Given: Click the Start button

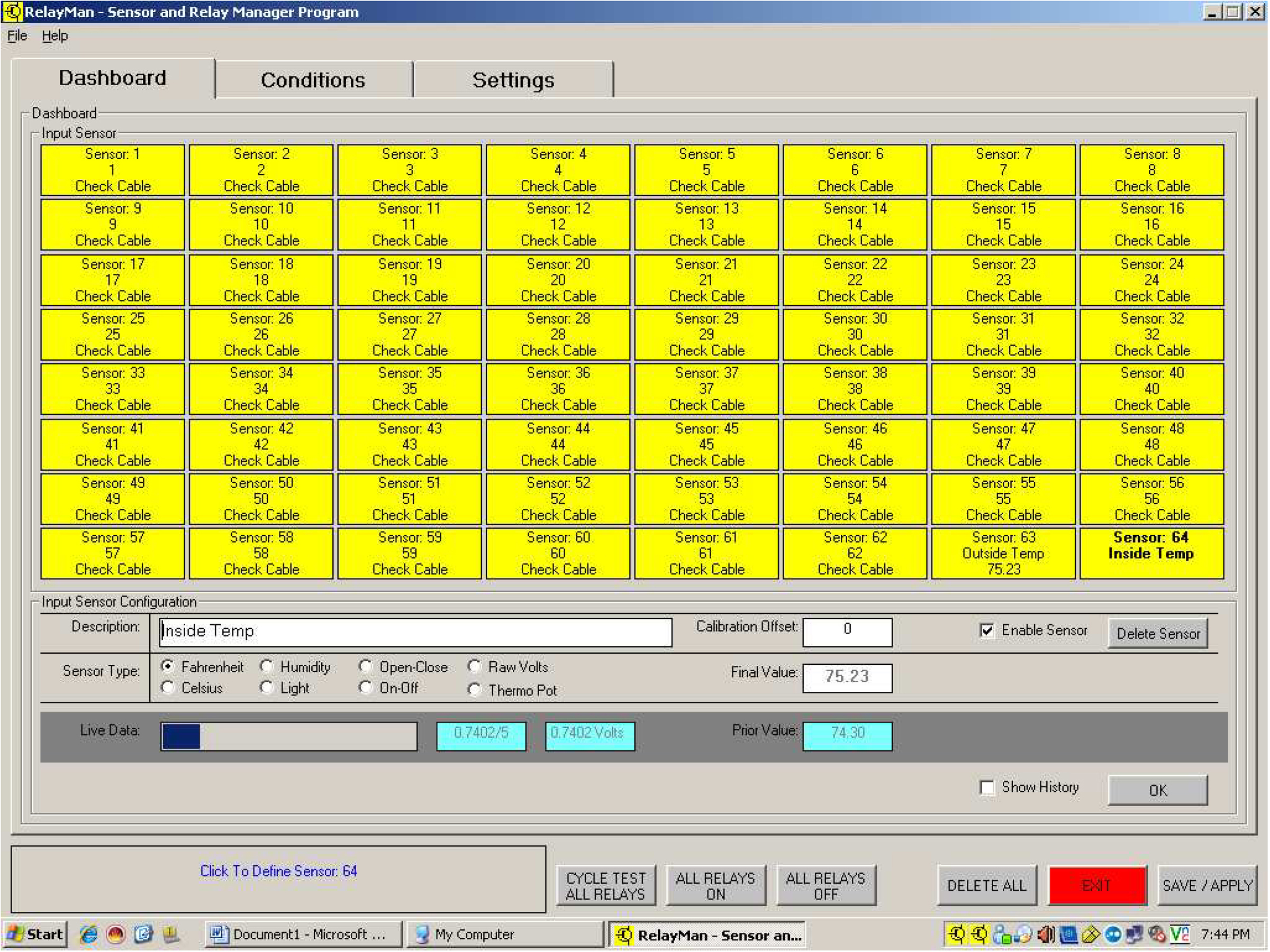Looking at the screenshot, I should tap(35, 935).
